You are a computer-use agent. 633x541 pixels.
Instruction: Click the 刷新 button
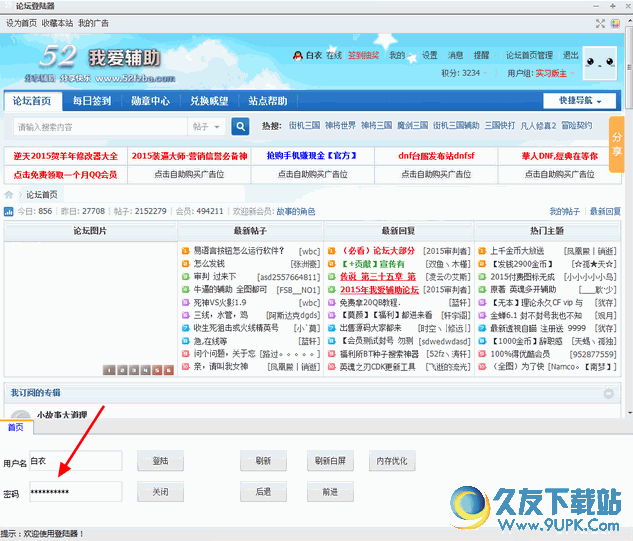pyautogui.click(x=263, y=461)
